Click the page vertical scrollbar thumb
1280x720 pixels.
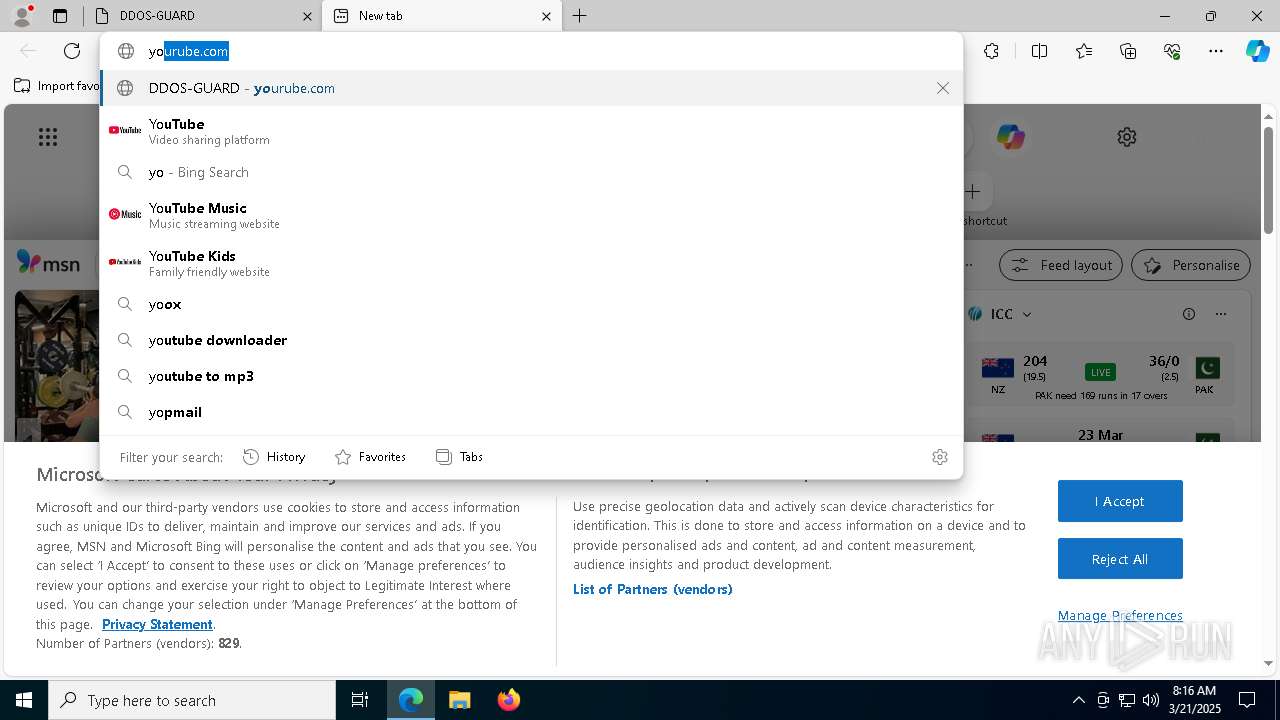coord(1268,178)
